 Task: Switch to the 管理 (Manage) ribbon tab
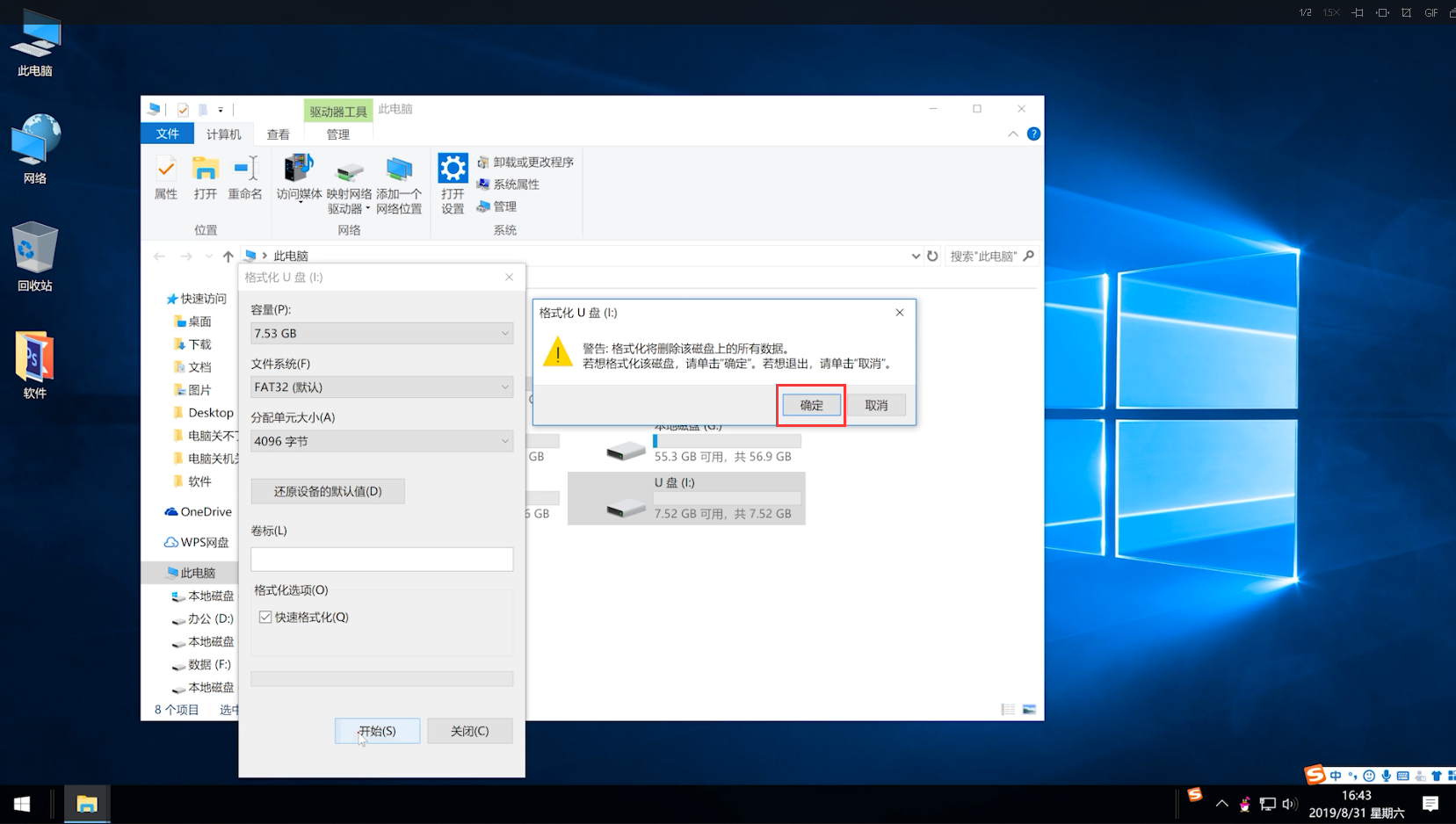[x=337, y=134]
